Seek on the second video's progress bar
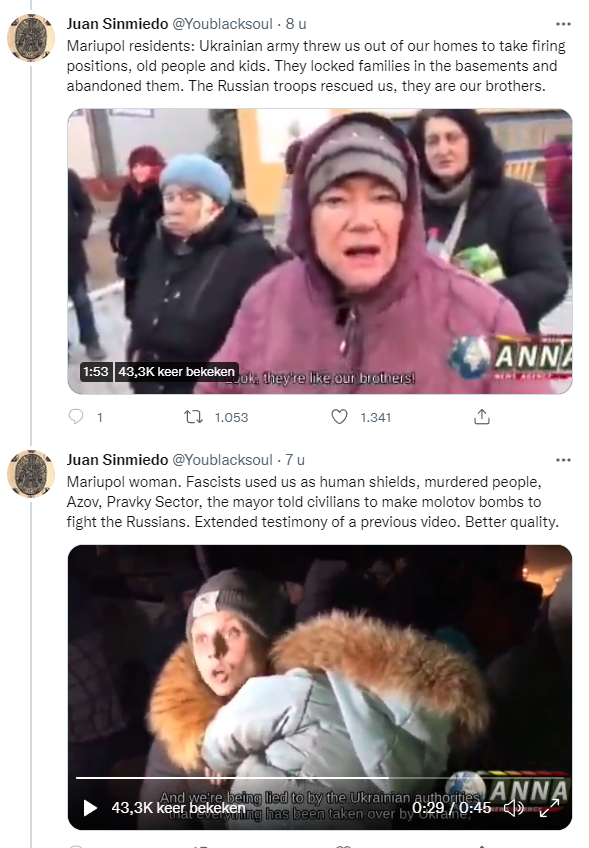This screenshot has width=589, height=848. click(x=319, y=778)
